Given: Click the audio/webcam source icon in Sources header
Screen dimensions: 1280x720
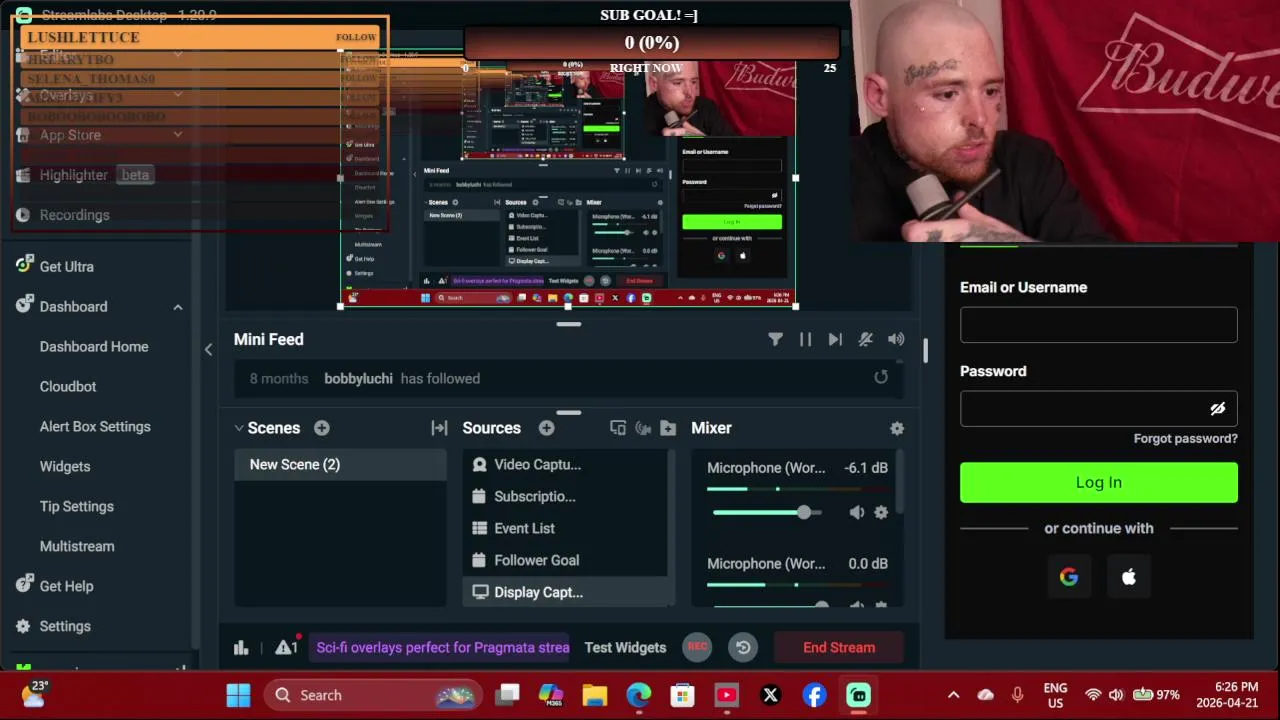Looking at the screenshot, I should (x=643, y=428).
